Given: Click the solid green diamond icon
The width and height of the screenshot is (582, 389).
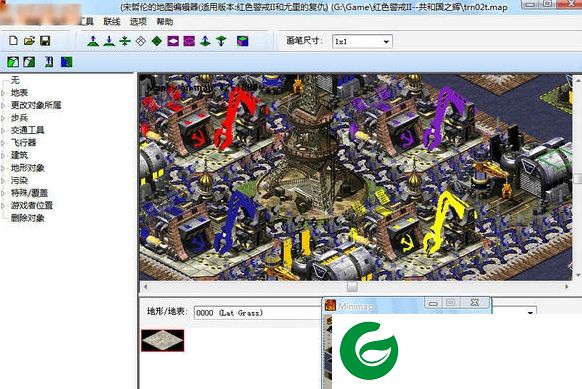Looking at the screenshot, I should [x=157, y=41].
